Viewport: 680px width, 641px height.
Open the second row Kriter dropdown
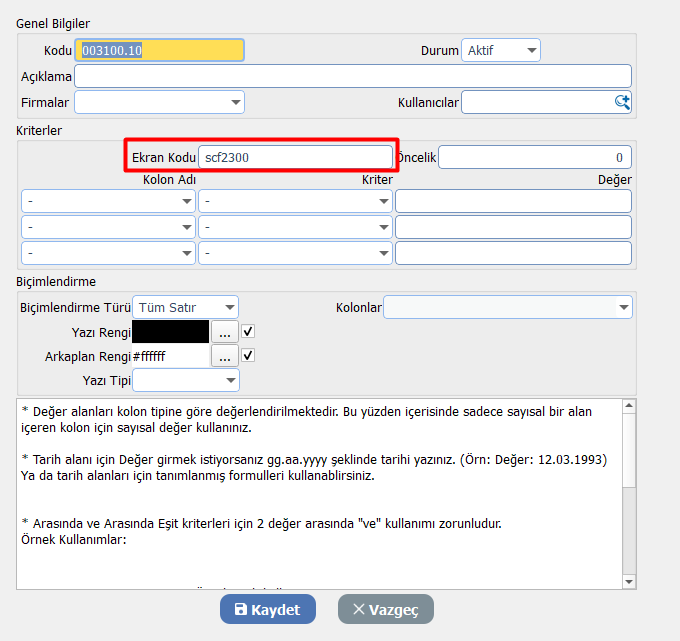coord(295,227)
